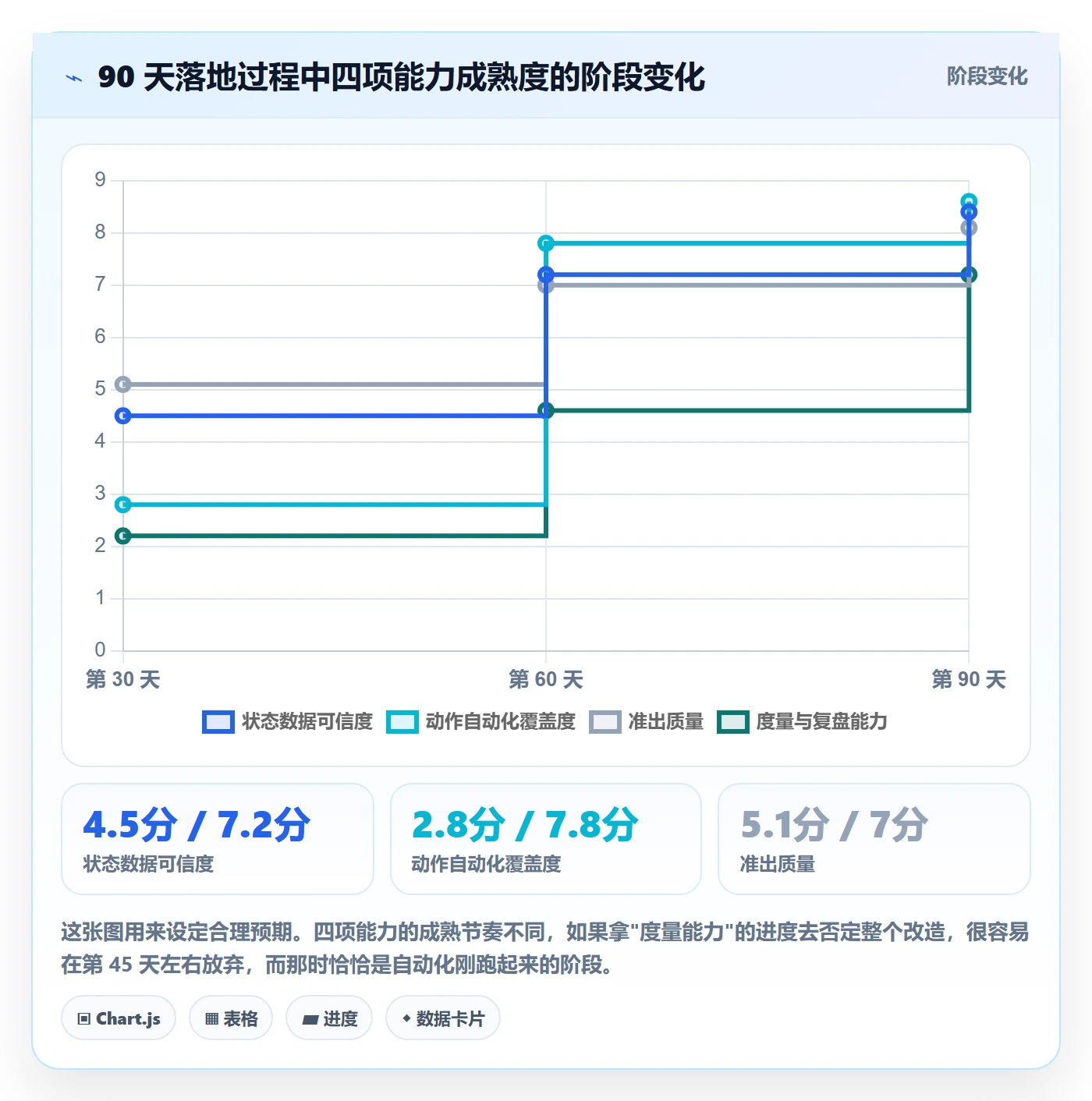Select the 动作自动化覆盖度 point at 第 30 天
1092x1101 pixels.
123,504
